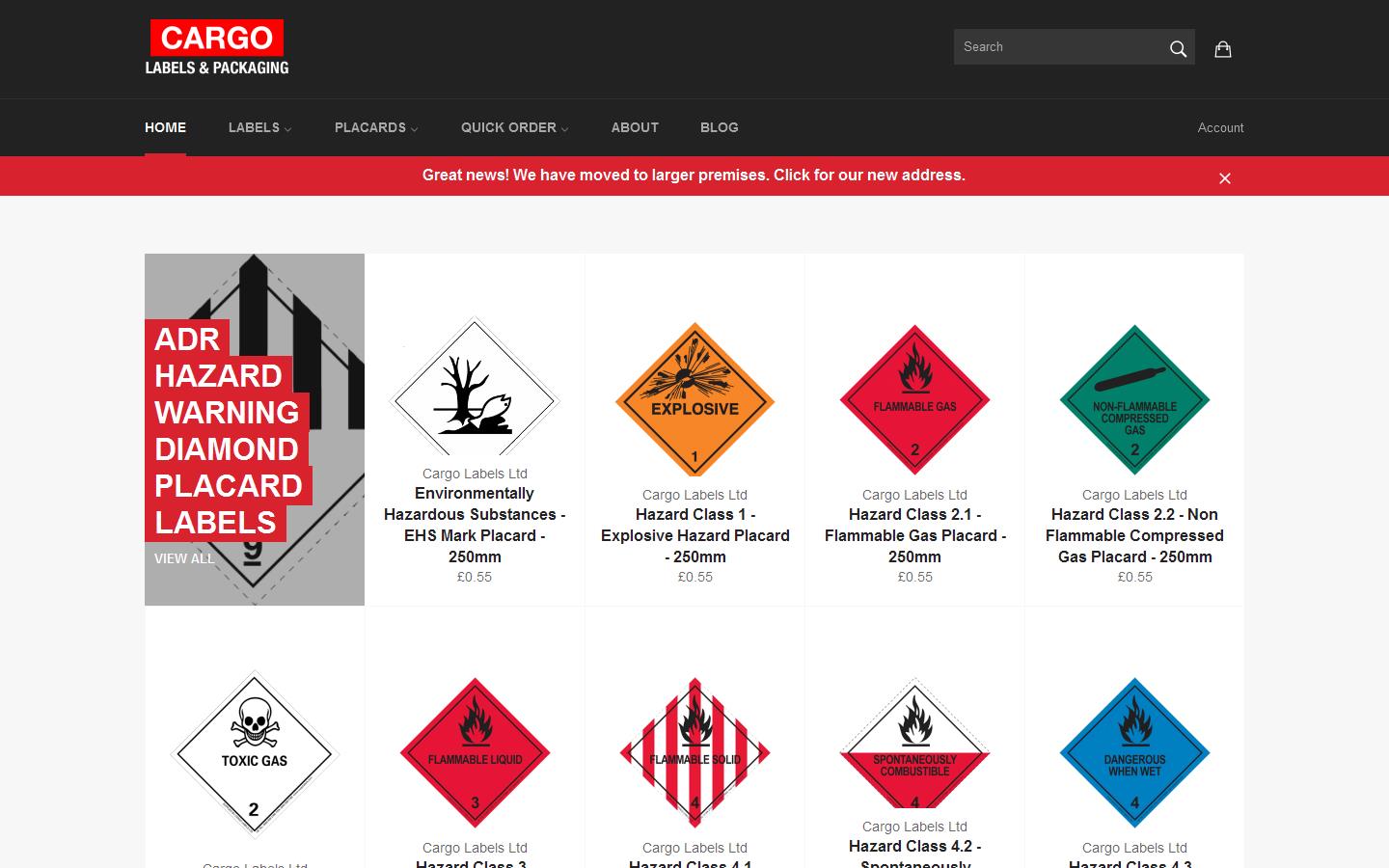Go to the ABOUT page
1389x868 pixels.
pos(634,127)
